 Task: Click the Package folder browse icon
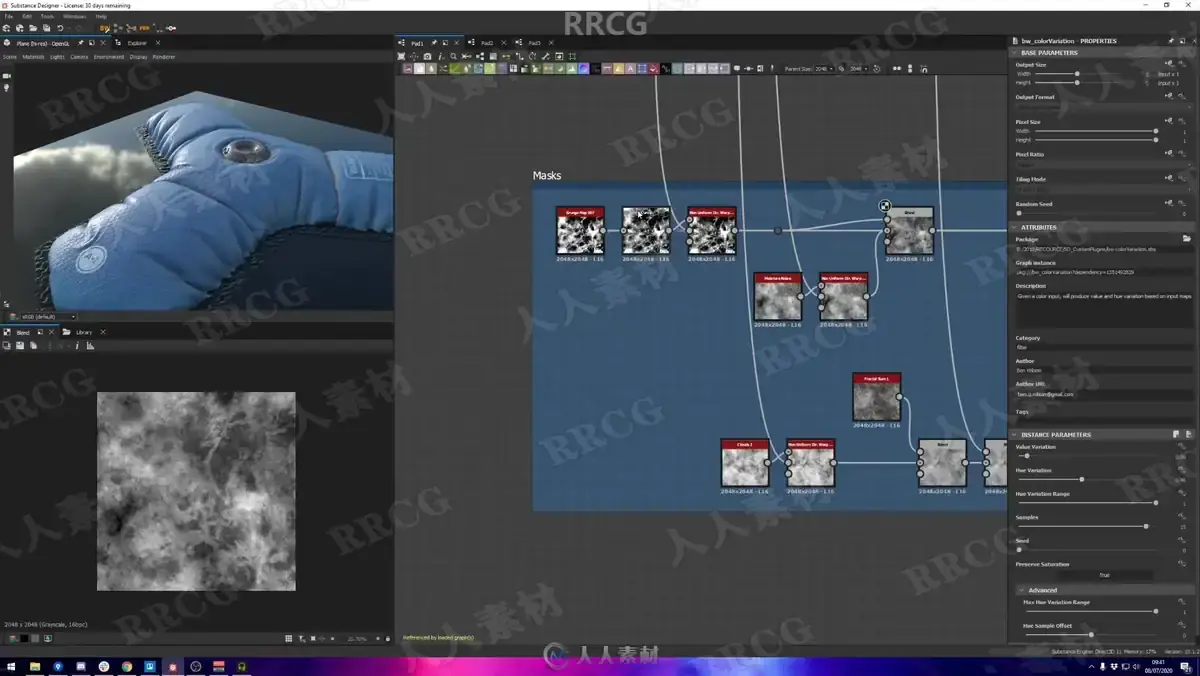pyautogui.click(x=1187, y=239)
